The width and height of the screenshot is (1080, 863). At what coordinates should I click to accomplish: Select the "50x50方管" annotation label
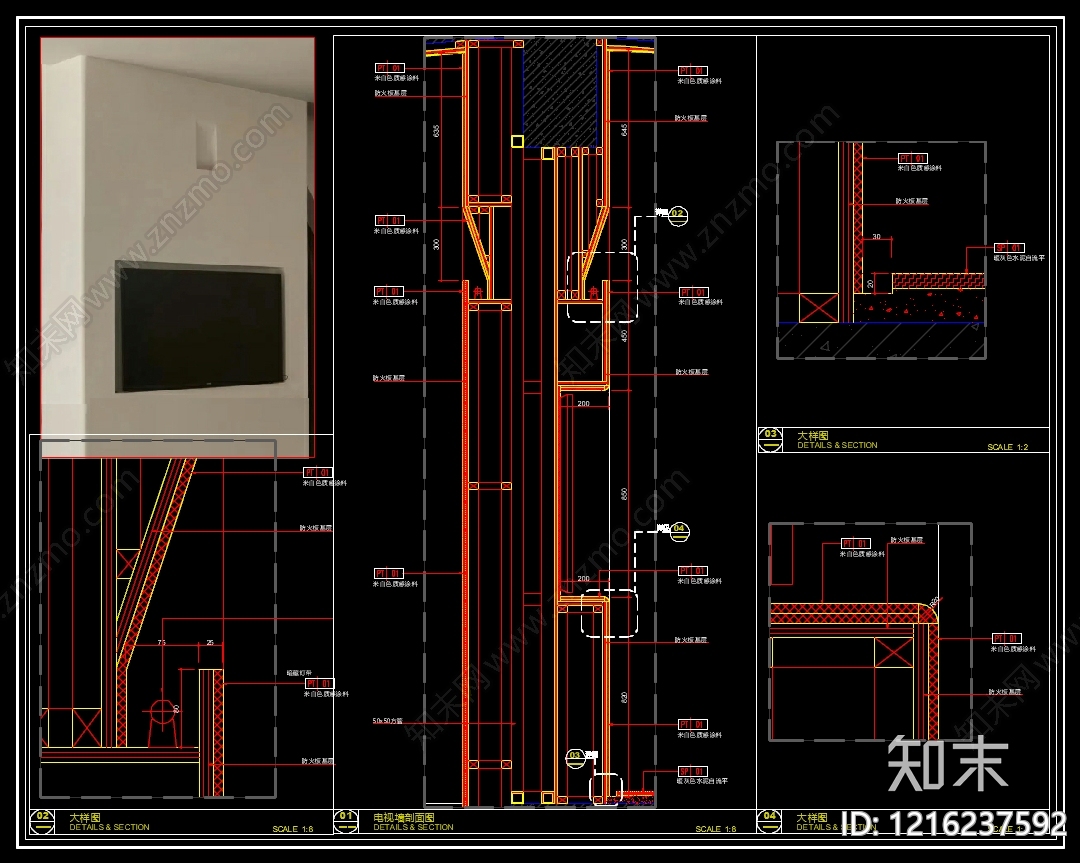387,721
